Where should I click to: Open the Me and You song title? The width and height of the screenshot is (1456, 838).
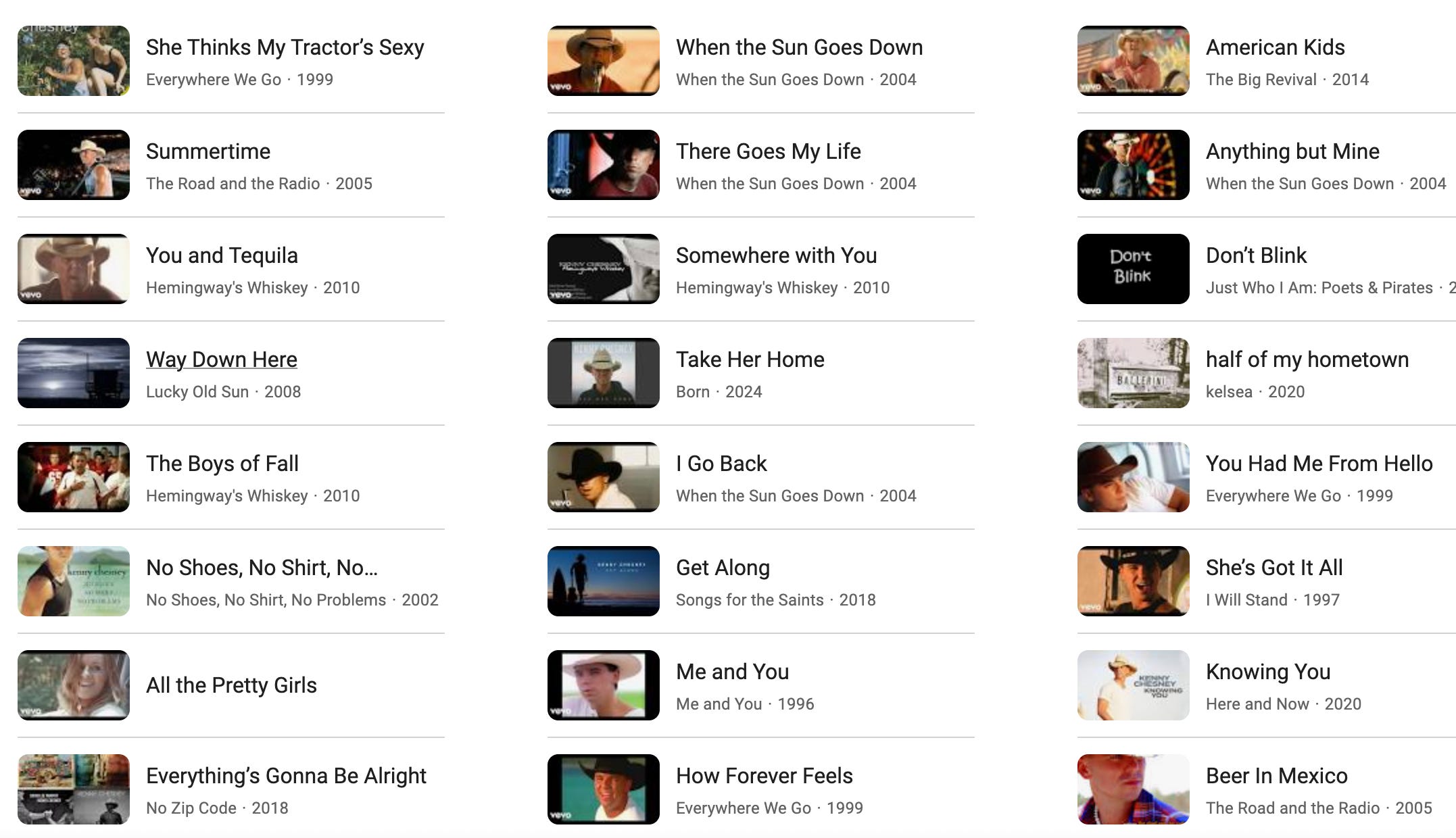[733, 672]
